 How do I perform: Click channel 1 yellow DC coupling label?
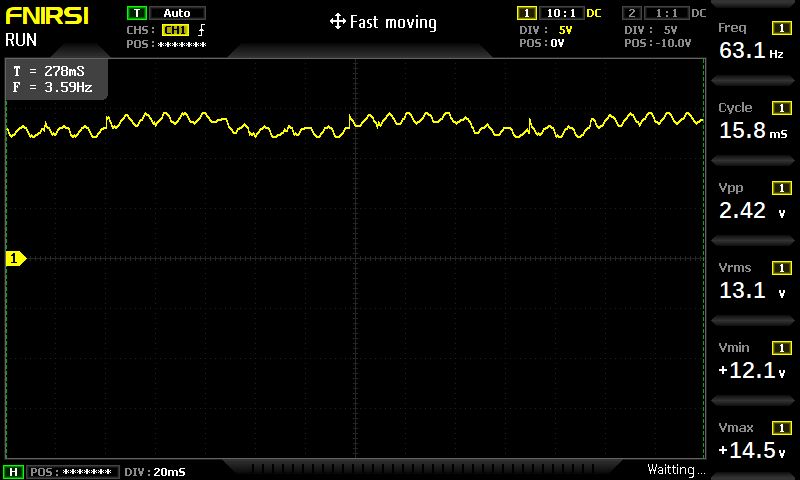click(x=594, y=13)
